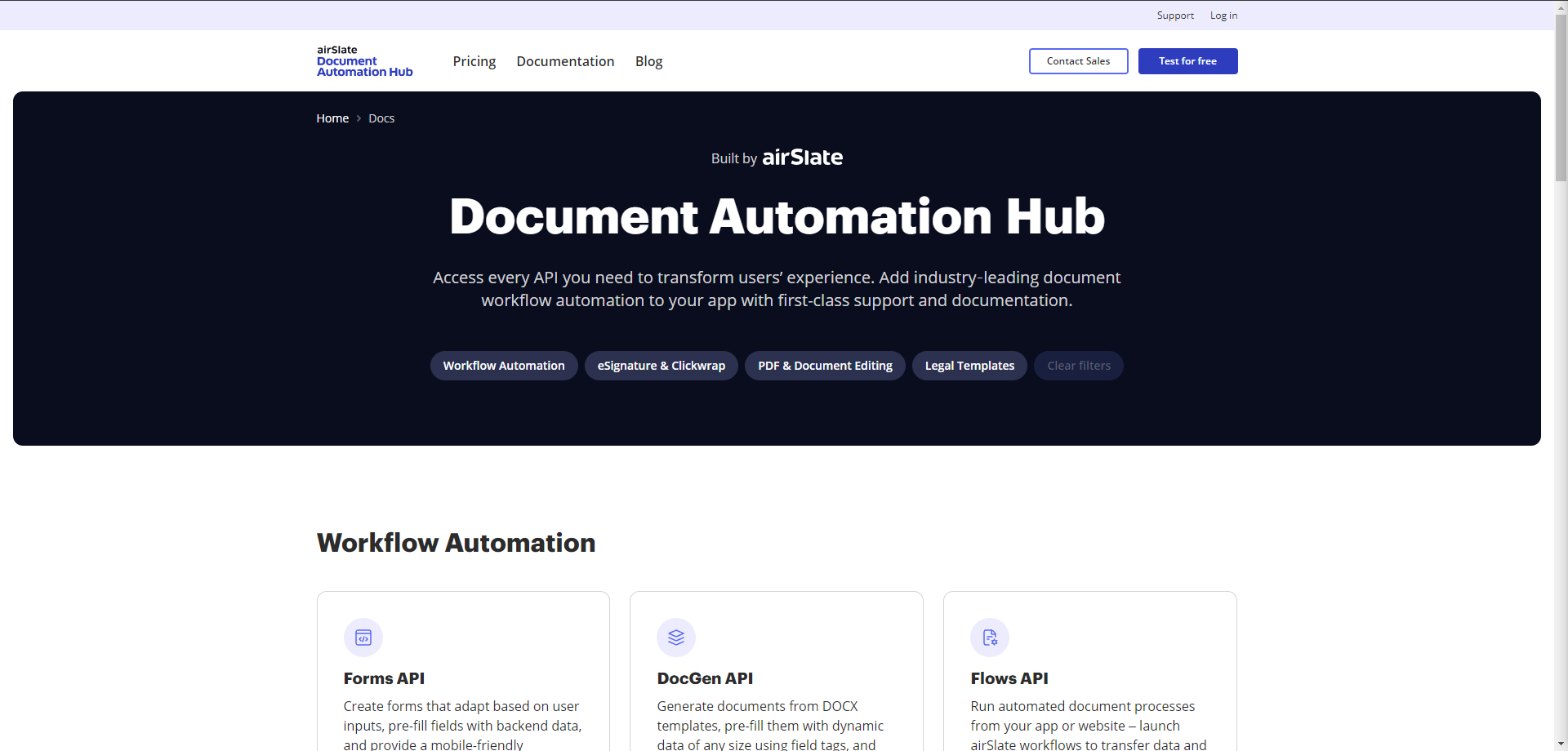Click the Log in link
1568x751 pixels.
(x=1223, y=16)
